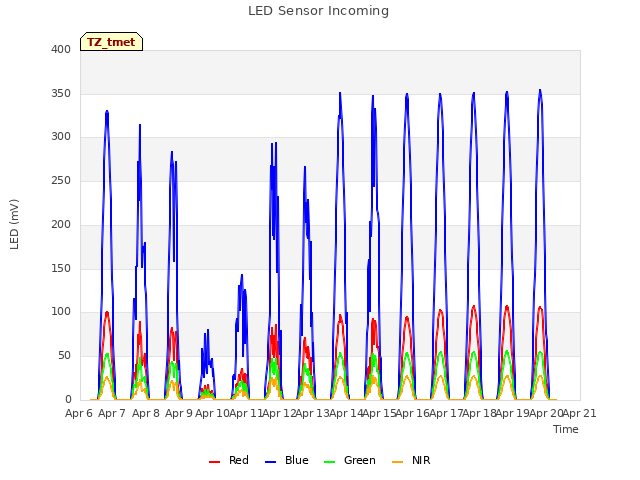Click the Apr 21 x-axis tick label
640x480 pixels.
pos(579,413)
